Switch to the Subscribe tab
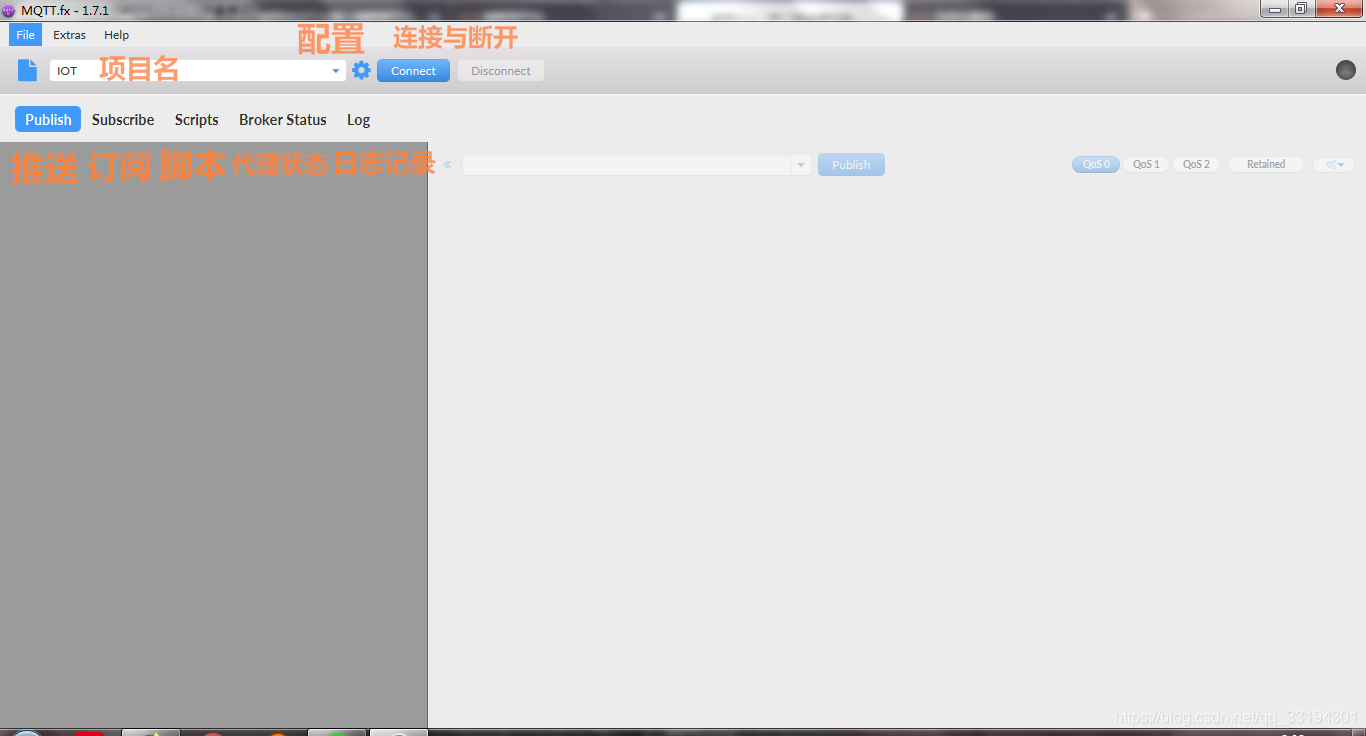This screenshot has width=1366, height=736. click(x=123, y=119)
